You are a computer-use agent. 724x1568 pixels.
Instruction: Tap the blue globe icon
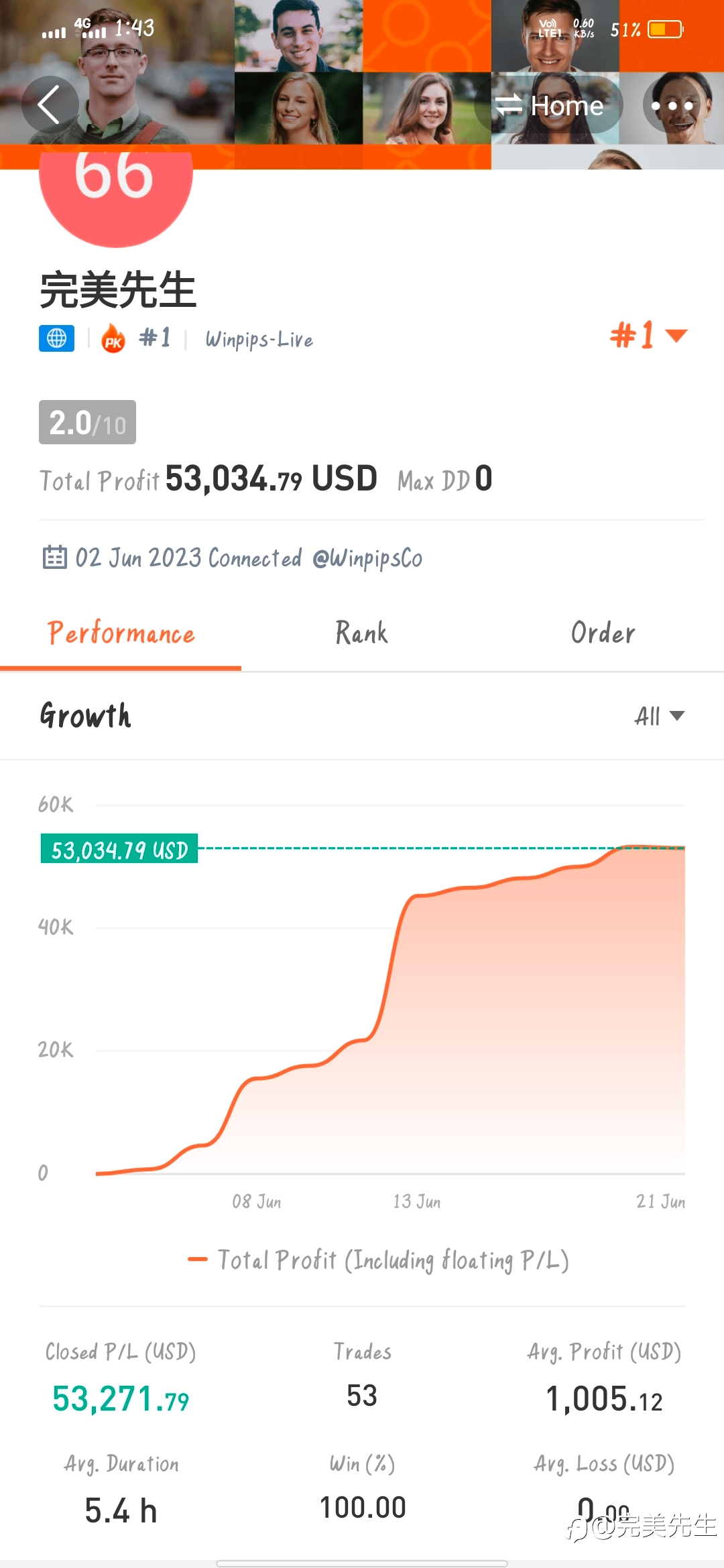pos(56,338)
